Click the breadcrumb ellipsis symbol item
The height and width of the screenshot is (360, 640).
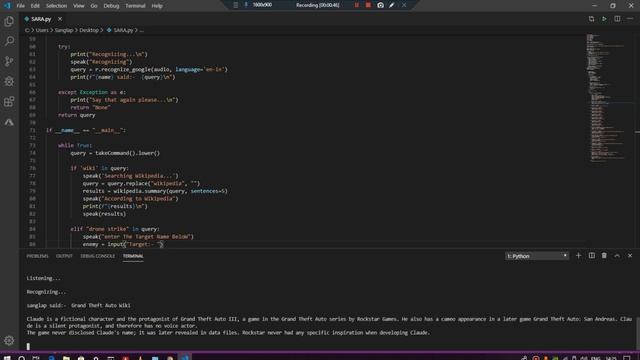[x=142, y=30]
